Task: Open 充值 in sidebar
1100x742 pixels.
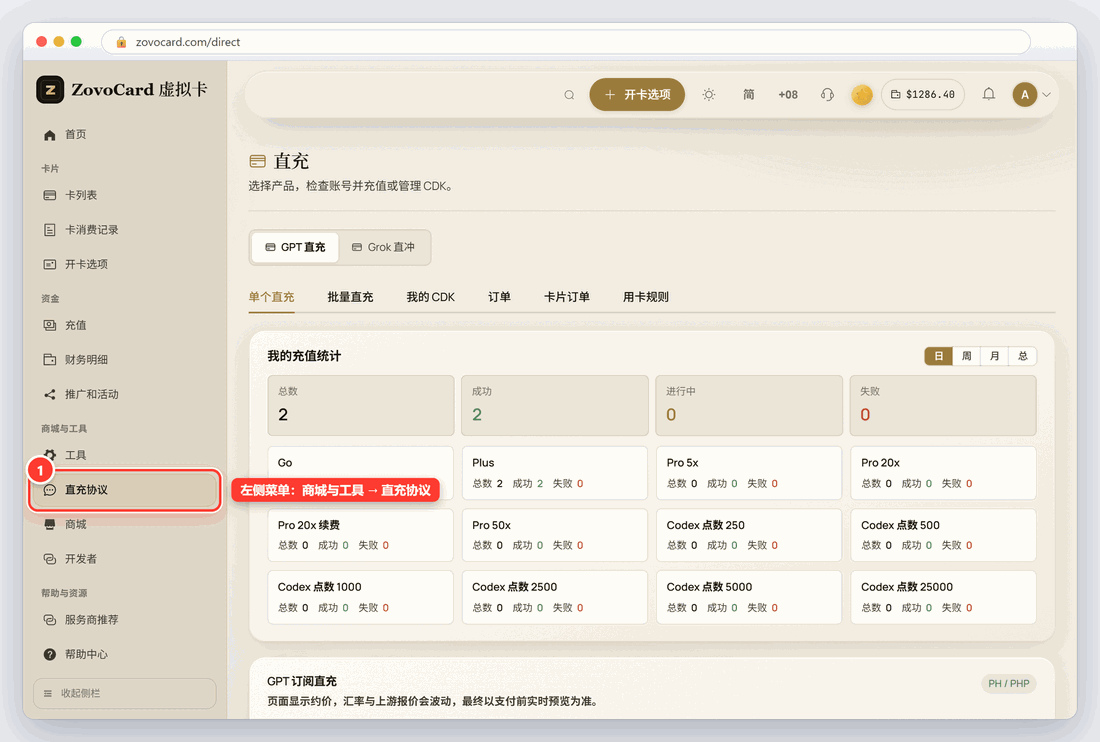Action: point(123,325)
